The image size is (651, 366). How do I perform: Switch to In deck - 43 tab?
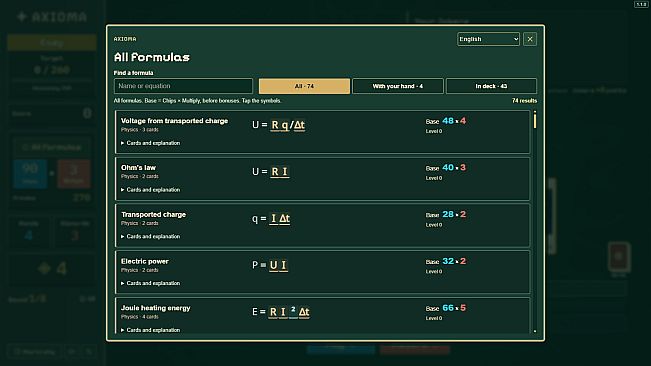point(491,86)
